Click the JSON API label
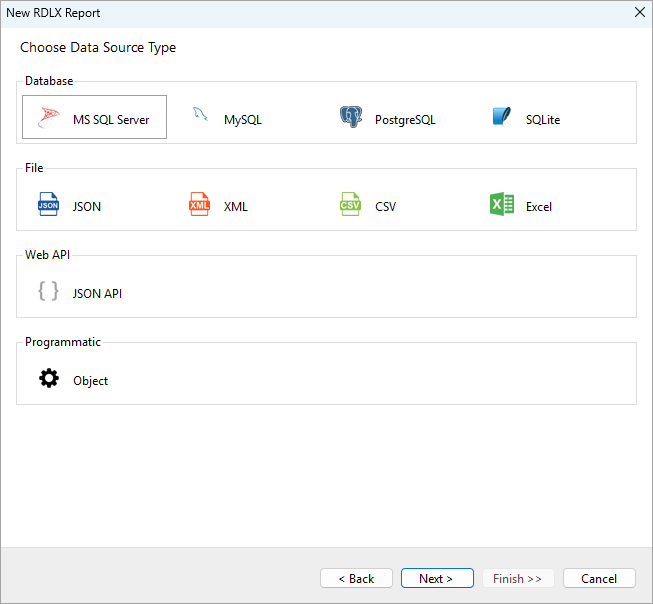 (x=97, y=294)
